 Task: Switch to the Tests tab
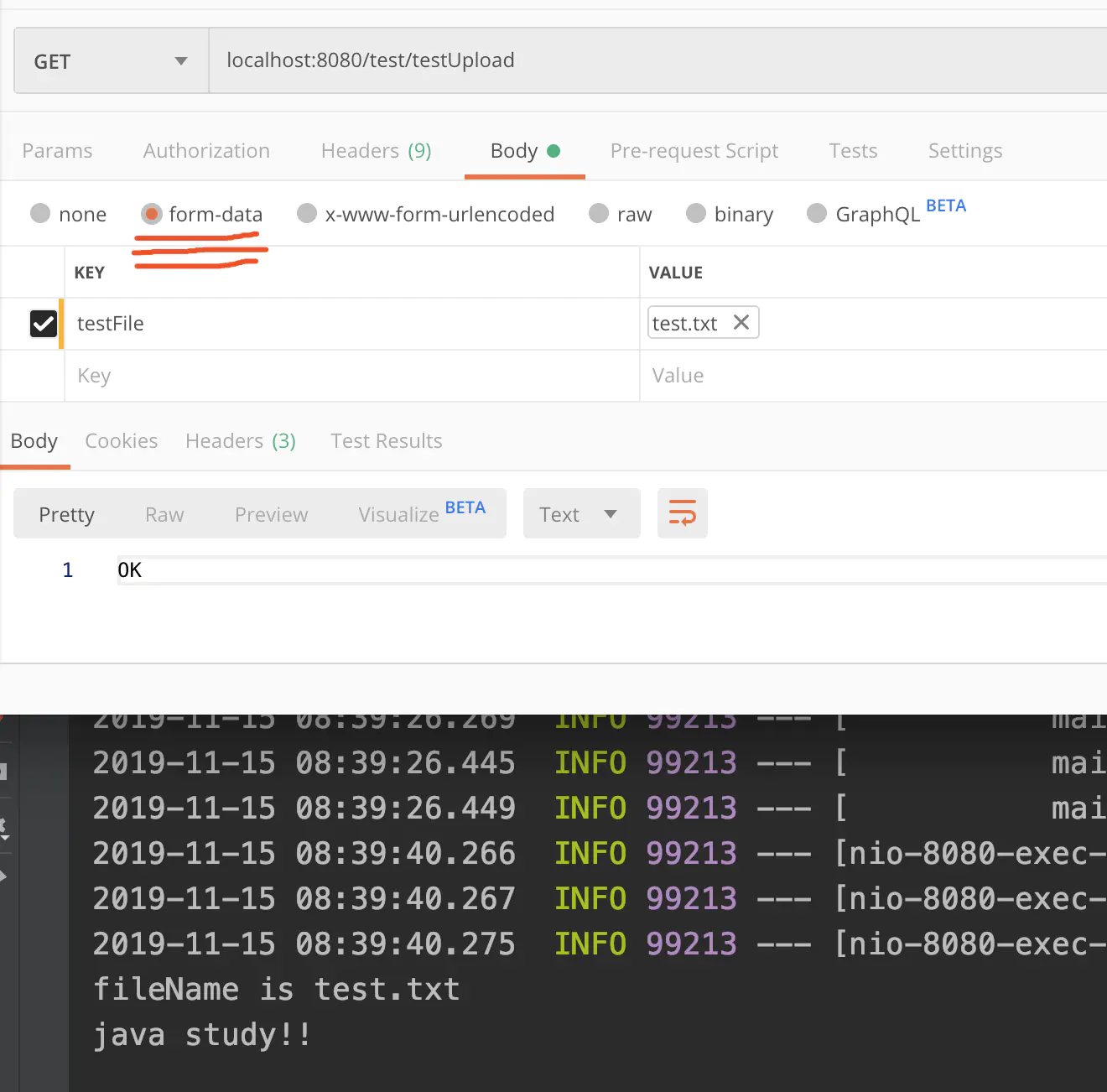coord(853,151)
